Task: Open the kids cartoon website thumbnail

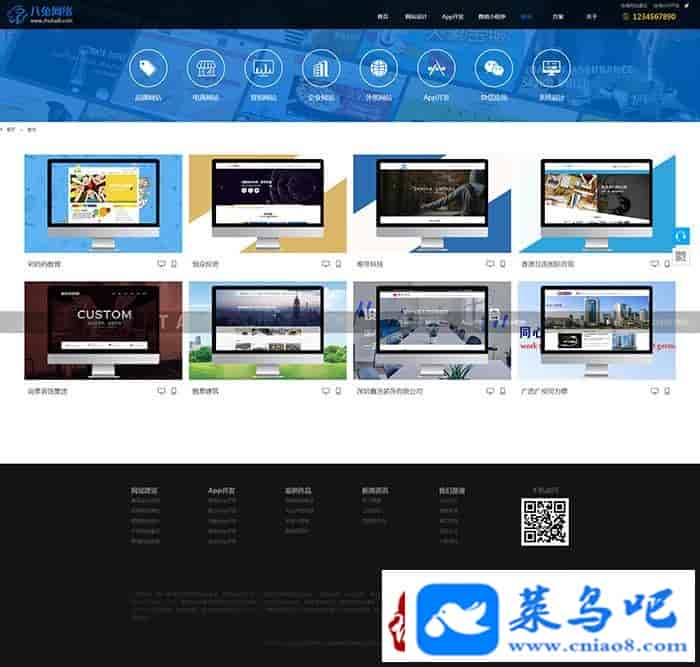Action: 103,204
